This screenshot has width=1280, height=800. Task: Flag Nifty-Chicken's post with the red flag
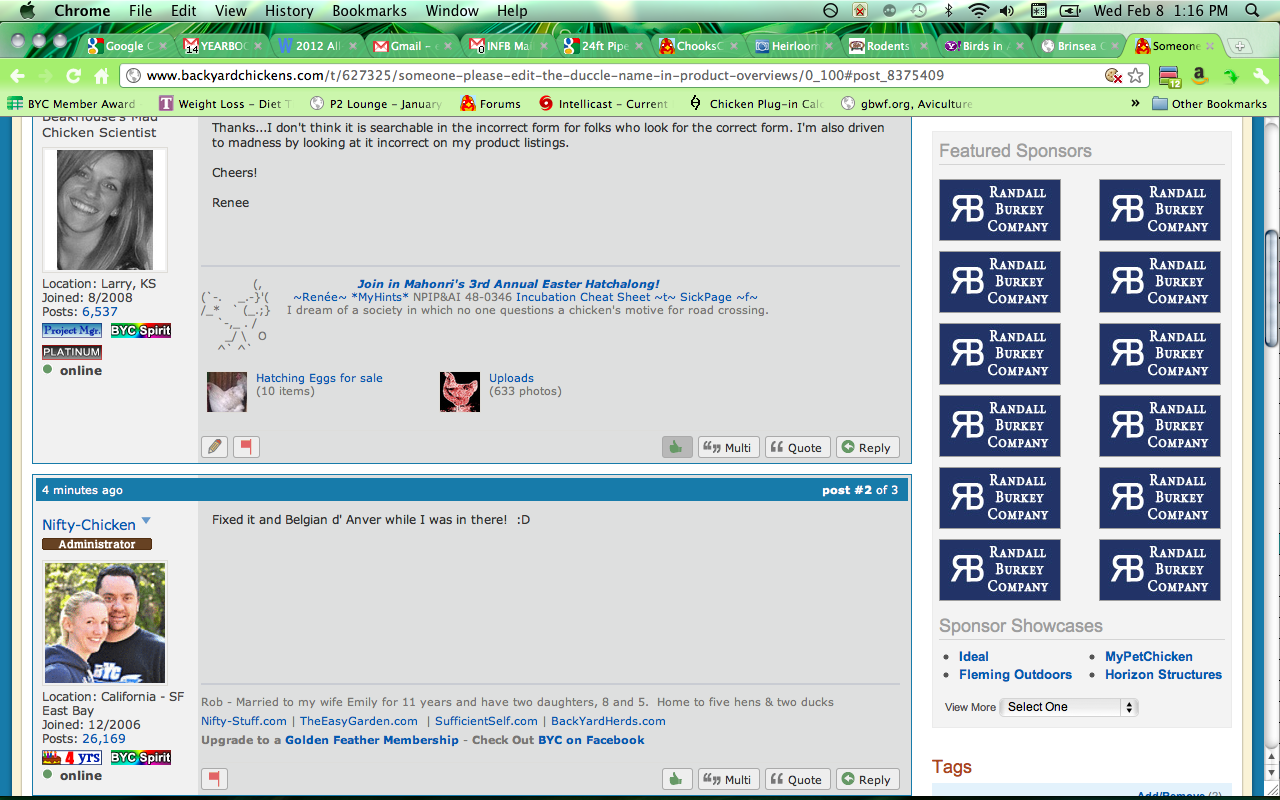point(214,779)
